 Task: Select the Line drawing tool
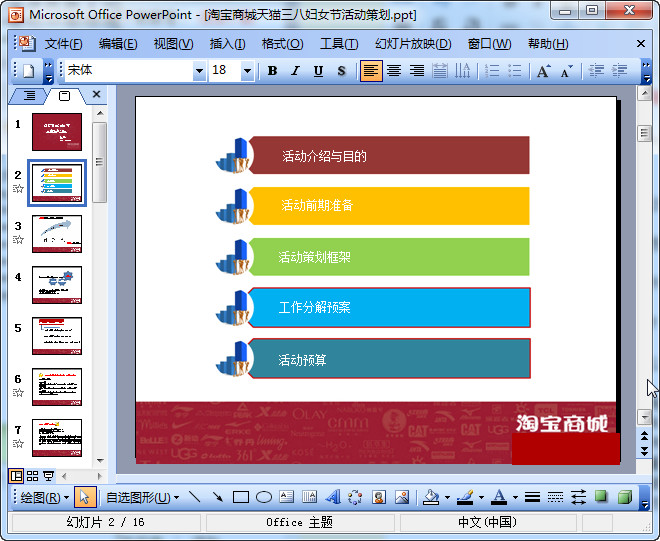point(194,497)
